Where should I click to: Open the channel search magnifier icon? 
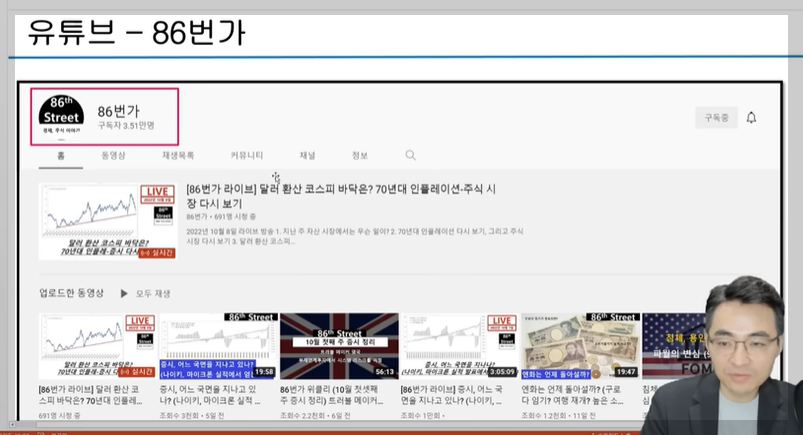pos(410,155)
